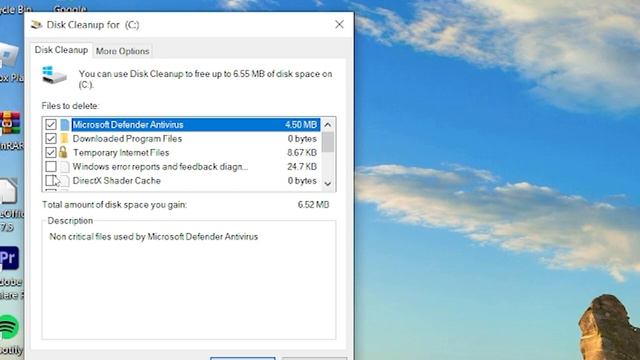Uncheck the Temporary Internet Files checkbox
This screenshot has width=640, height=360.
(51, 153)
